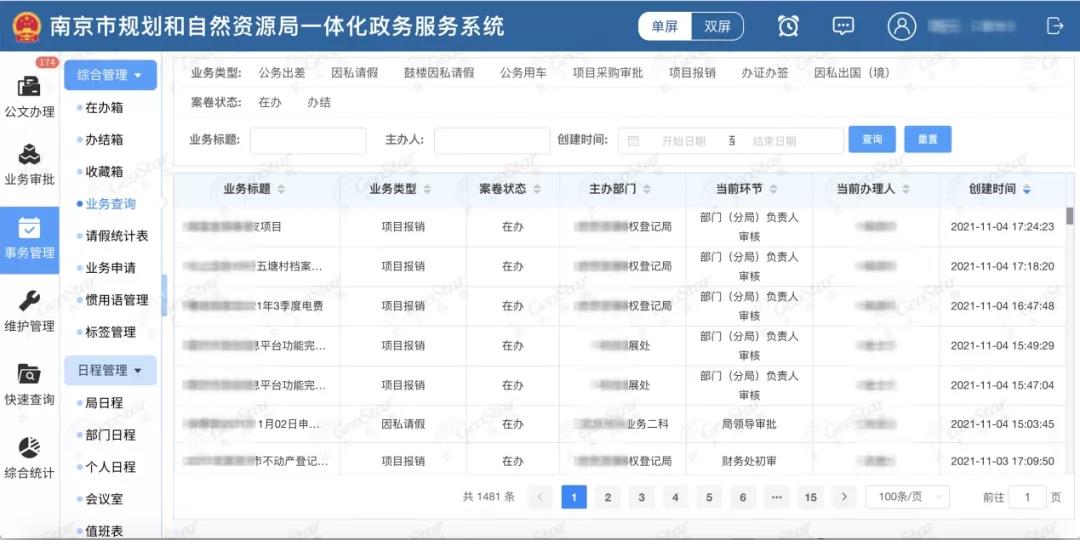Click the 查询 search button
This screenshot has width=1080, height=540.
pos(872,140)
